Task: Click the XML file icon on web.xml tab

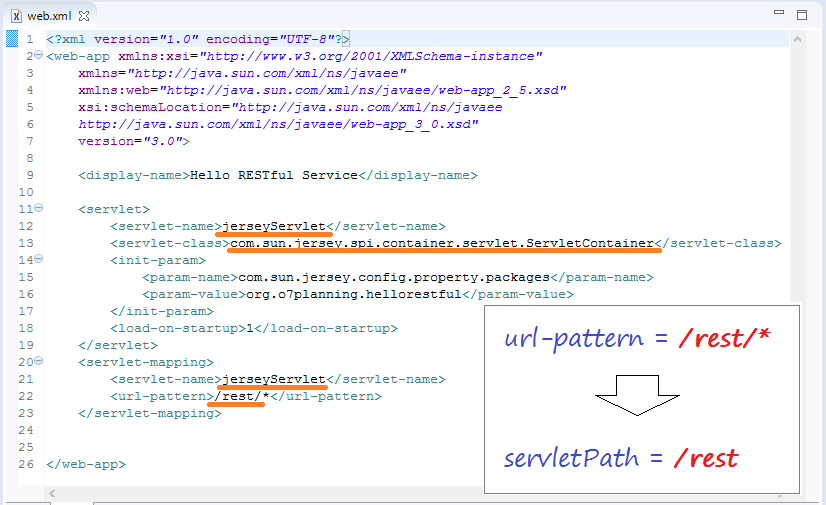Action: point(16,16)
